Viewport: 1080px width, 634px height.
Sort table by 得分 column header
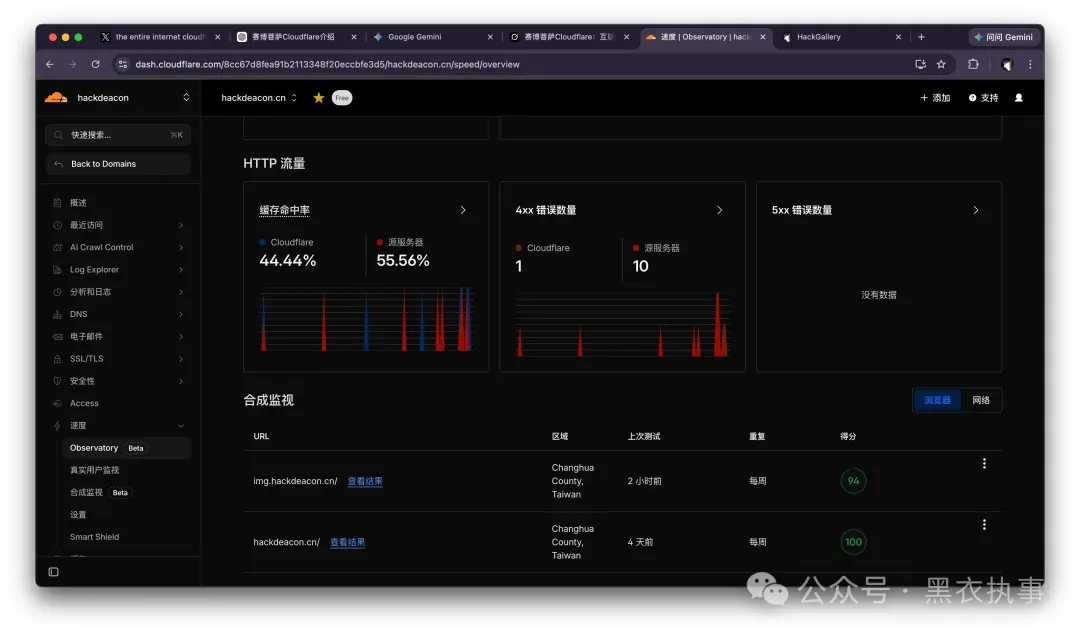coord(848,436)
